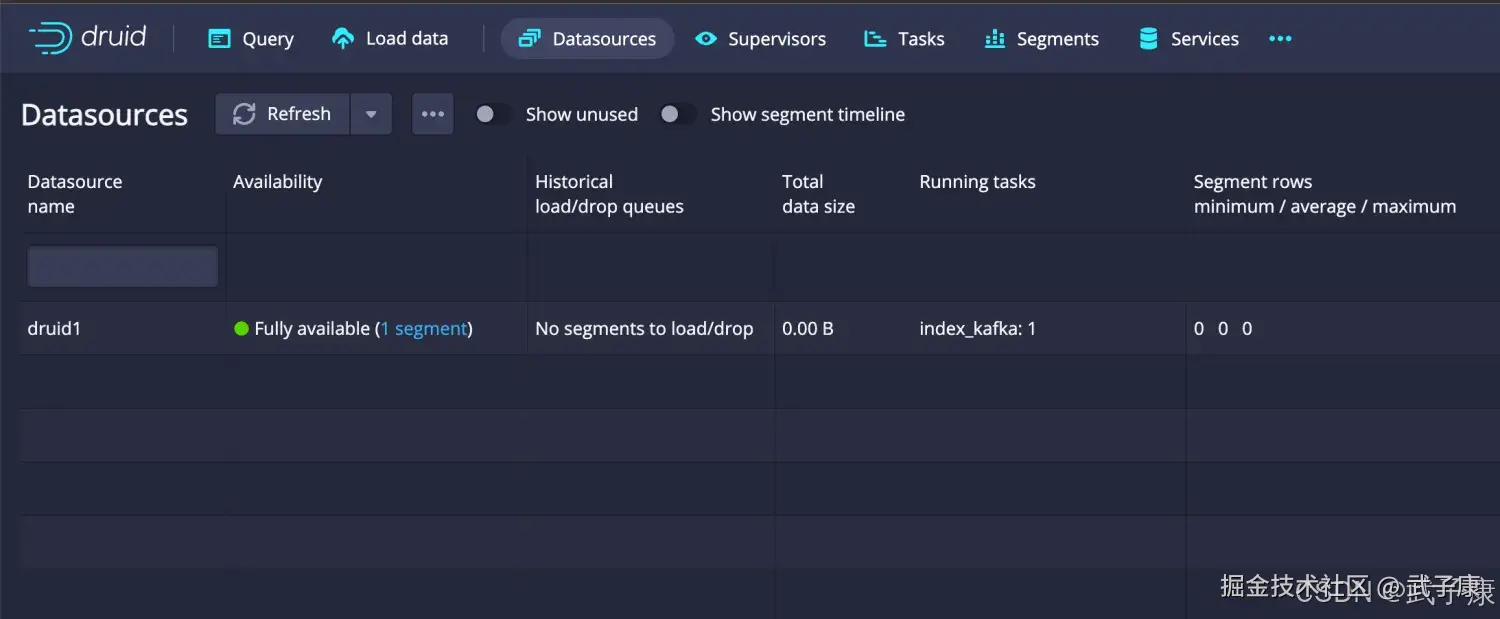Open the Query view icon
This screenshot has width=1500, height=619.
pos(219,39)
